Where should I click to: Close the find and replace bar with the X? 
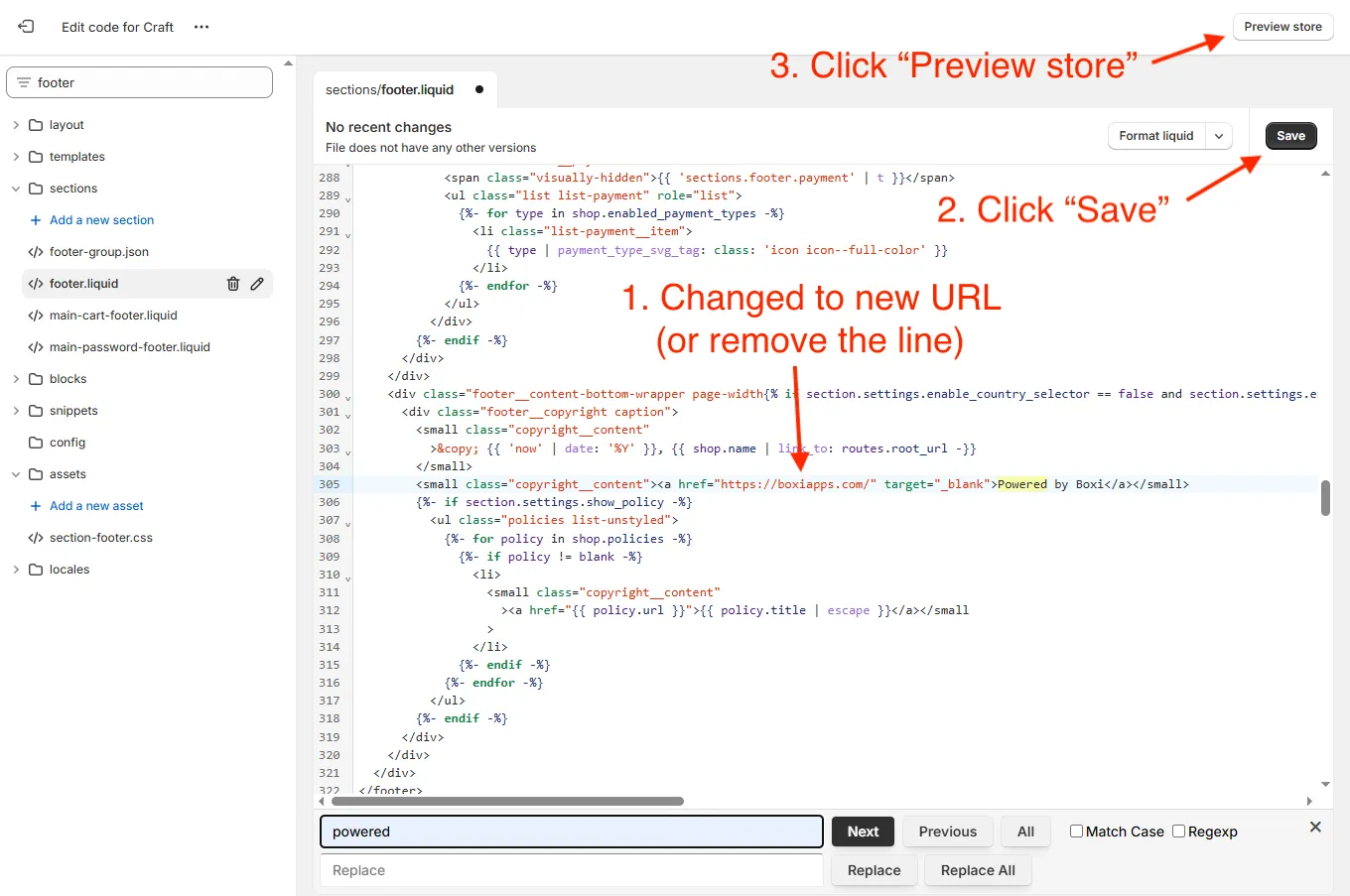(x=1315, y=827)
